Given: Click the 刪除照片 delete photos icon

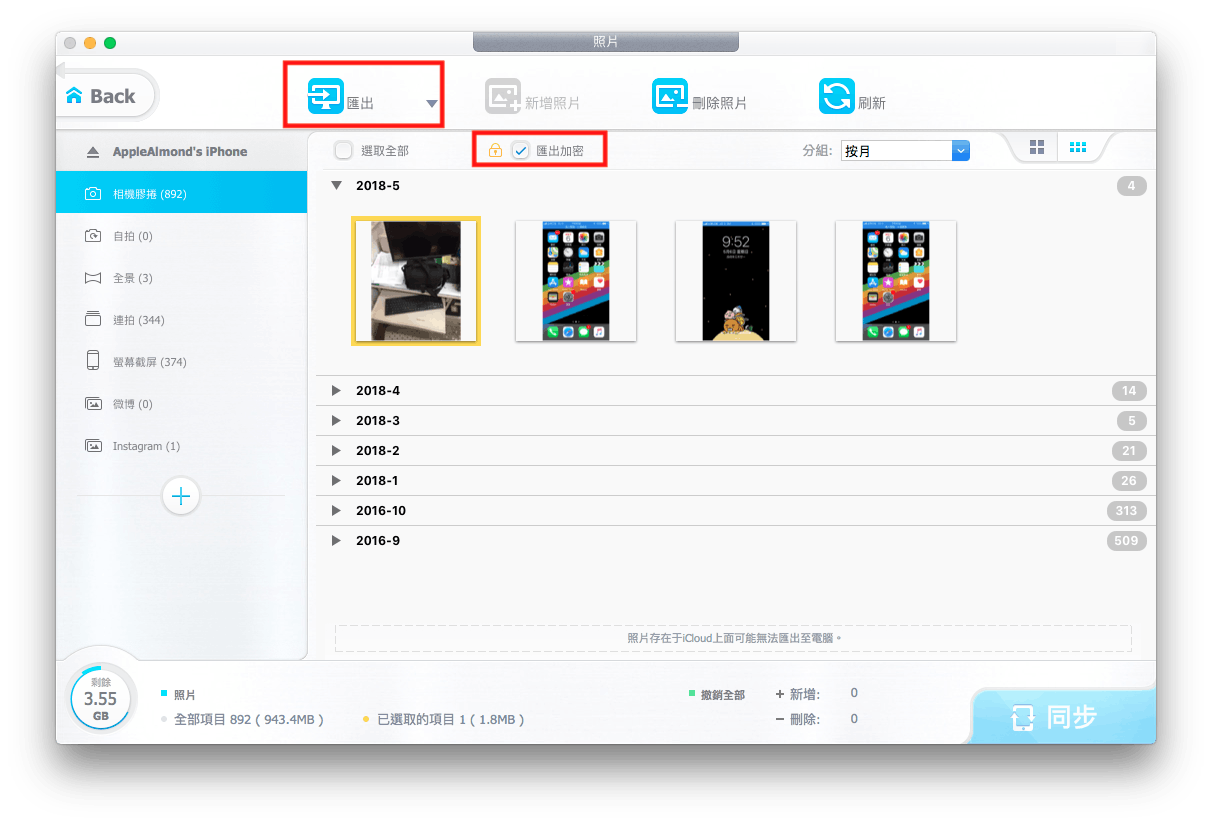Looking at the screenshot, I should [670, 94].
